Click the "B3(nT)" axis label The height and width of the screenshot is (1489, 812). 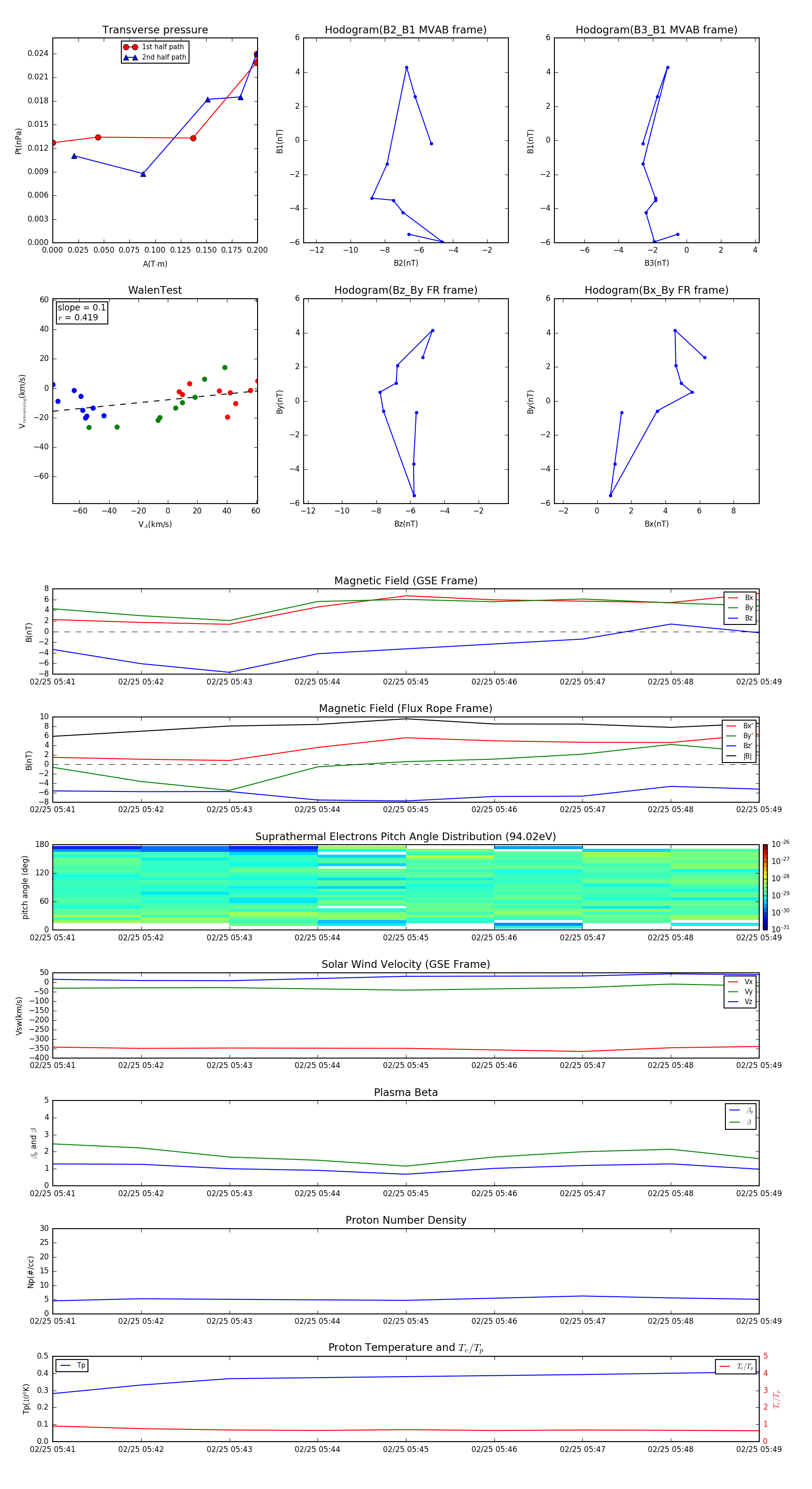point(656,263)
